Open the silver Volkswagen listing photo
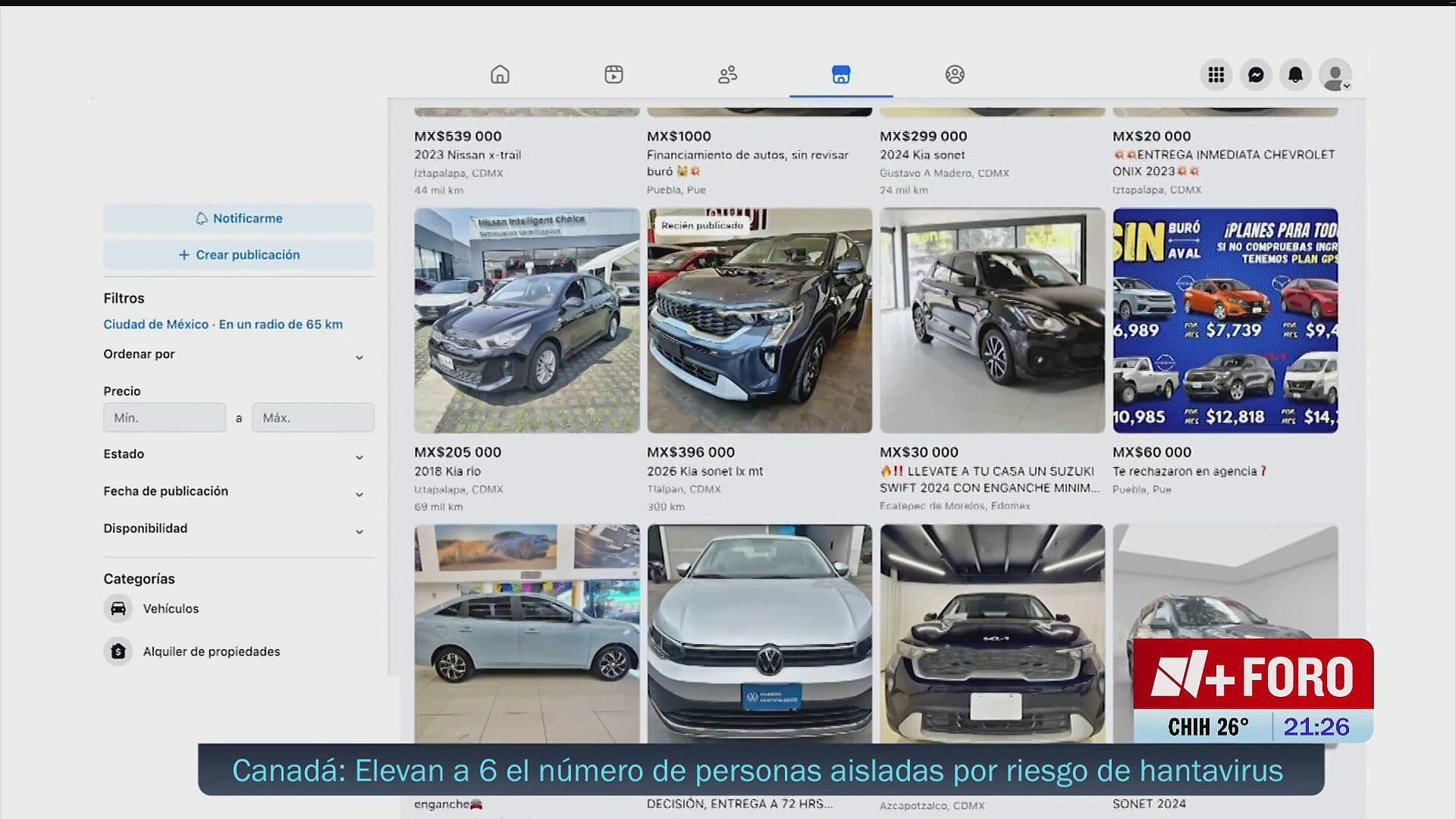The height and width of the screenshot is (819, 1456). tap(760, 633)
